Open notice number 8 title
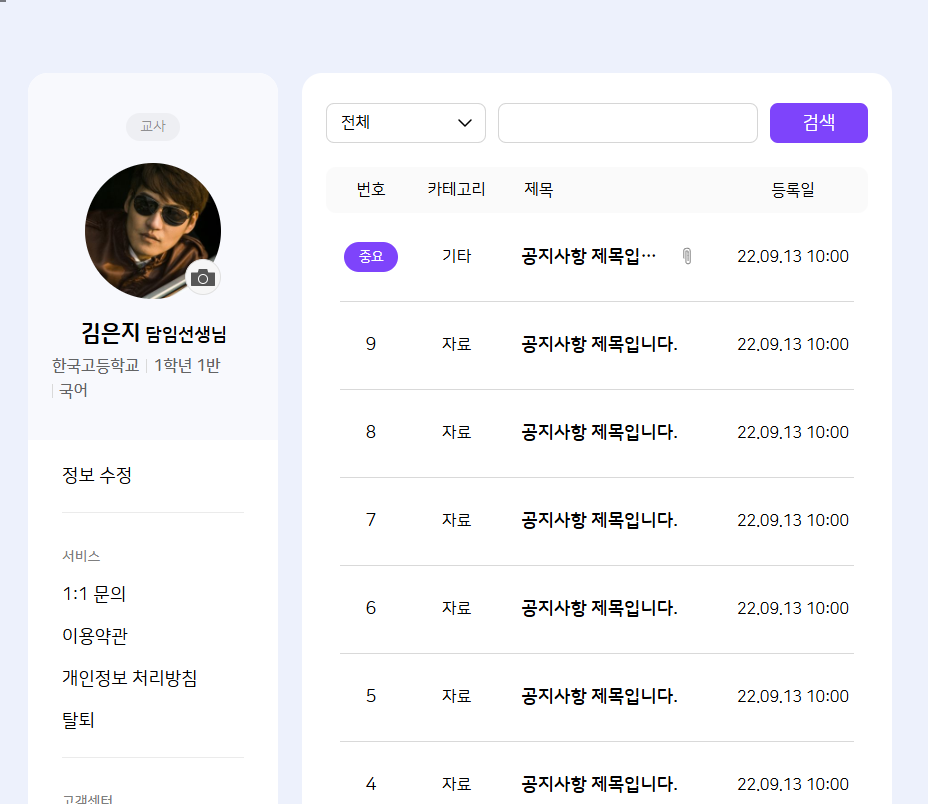Screen dimensions: 928x804 599,432
